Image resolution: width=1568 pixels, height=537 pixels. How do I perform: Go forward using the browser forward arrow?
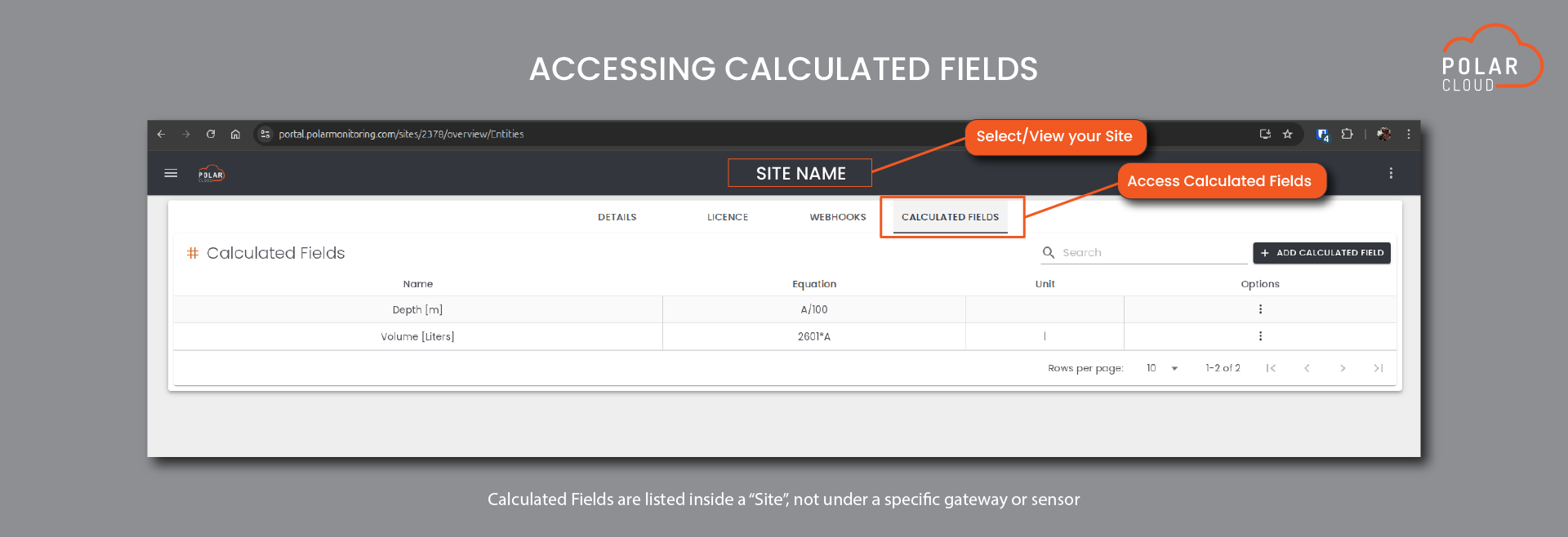point(186,134)
